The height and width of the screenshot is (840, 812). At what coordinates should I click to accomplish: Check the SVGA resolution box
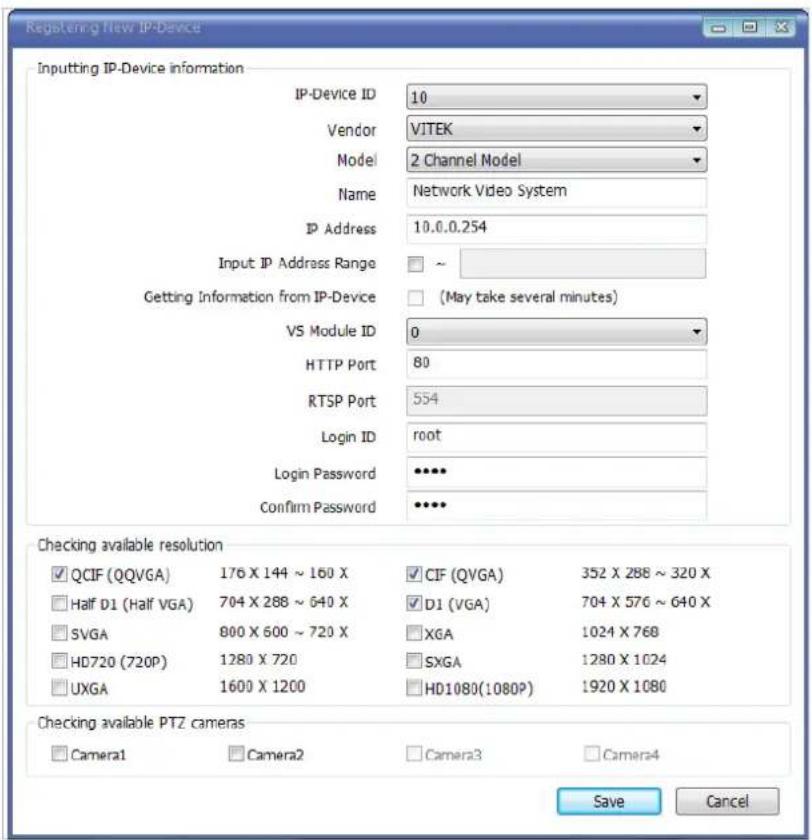pos(59,633)
